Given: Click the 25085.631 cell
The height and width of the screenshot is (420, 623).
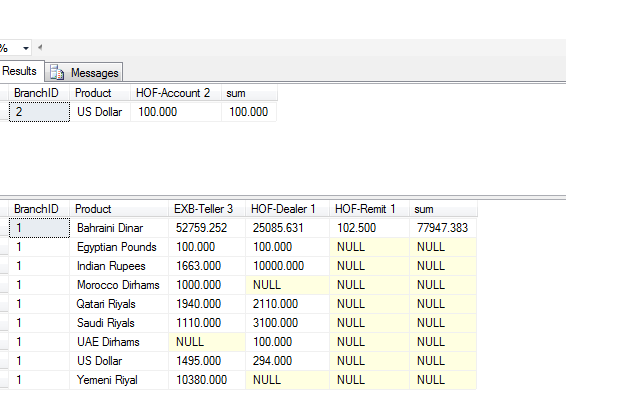Looking at the screenshot, I should point(287,228).
